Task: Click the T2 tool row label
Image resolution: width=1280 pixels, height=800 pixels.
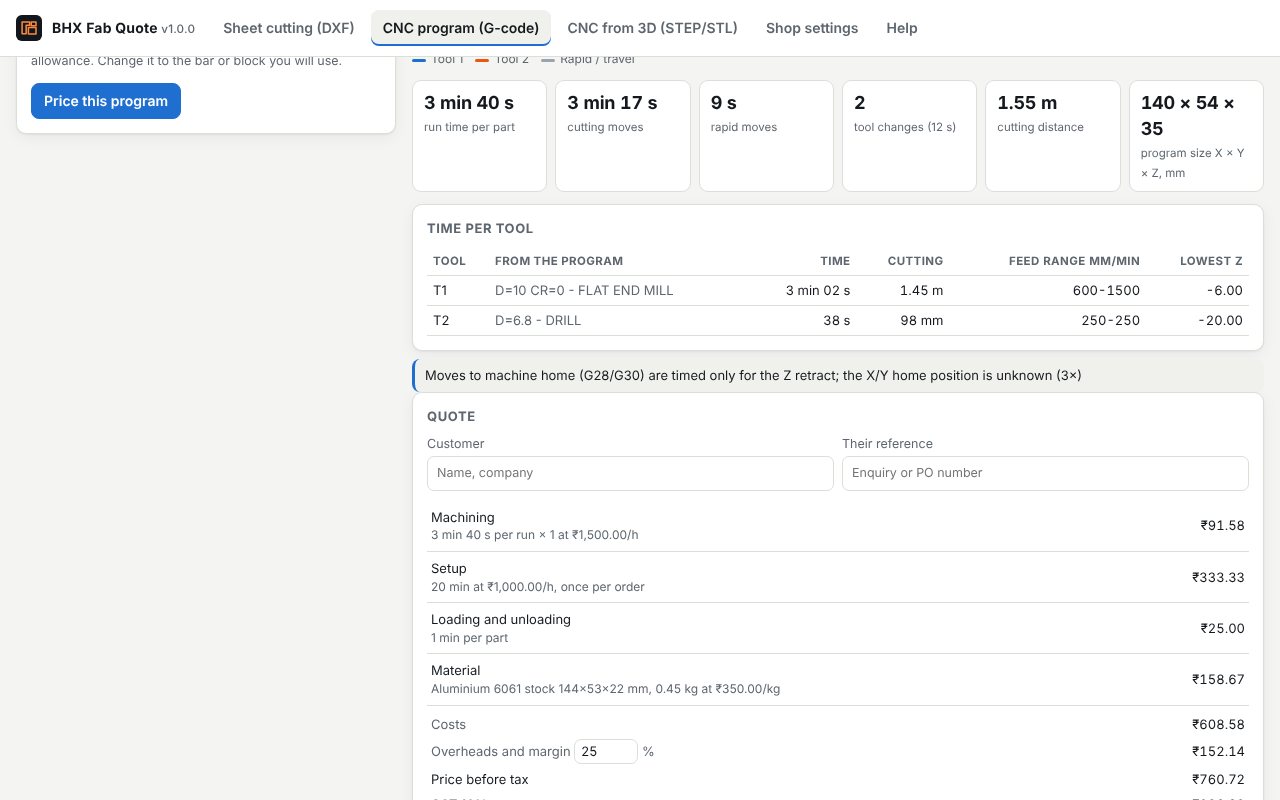Action: (441, 321)
